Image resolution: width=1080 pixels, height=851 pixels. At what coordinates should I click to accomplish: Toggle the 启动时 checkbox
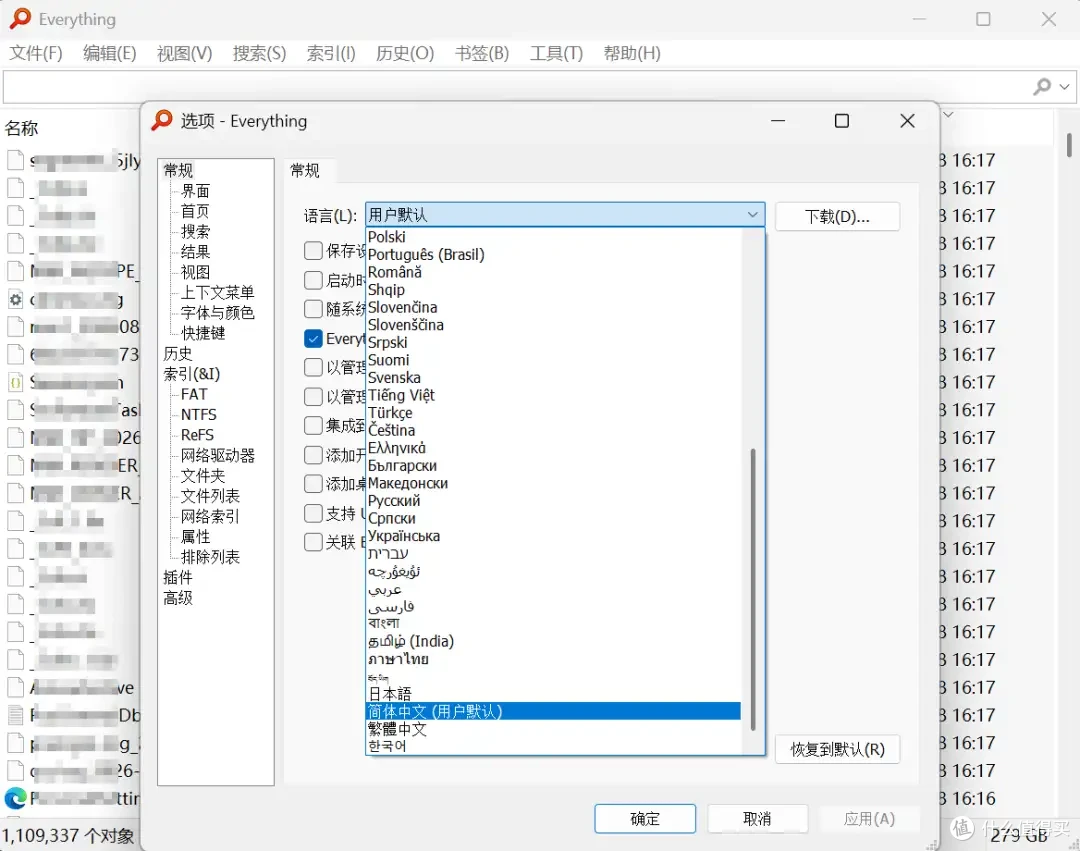coord(313,280)
